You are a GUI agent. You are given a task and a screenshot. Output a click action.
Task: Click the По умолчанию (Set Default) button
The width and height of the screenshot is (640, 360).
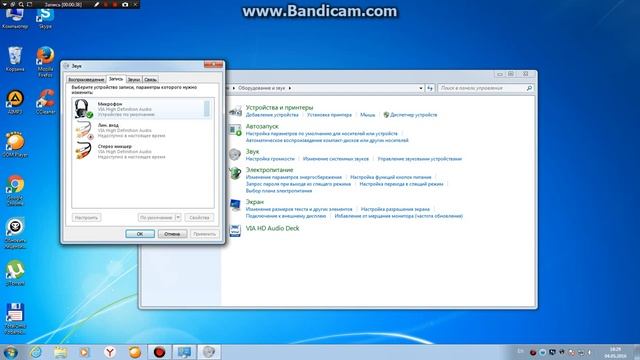click(x=156, y=218)
